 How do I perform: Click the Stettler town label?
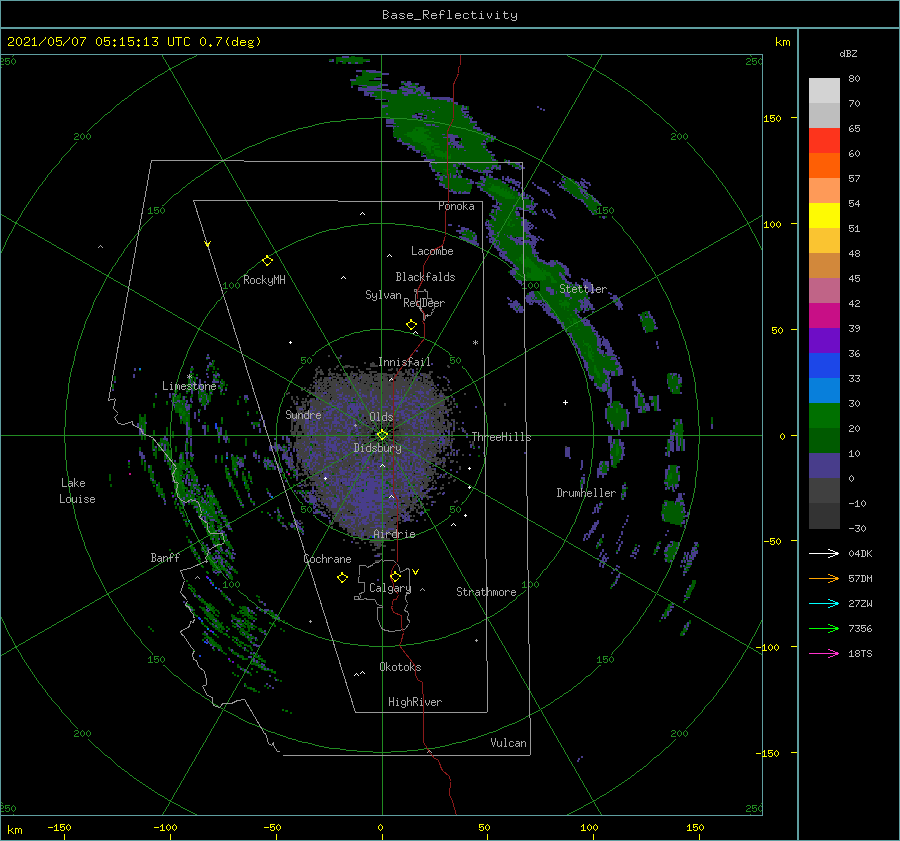(x=583, y=289)
